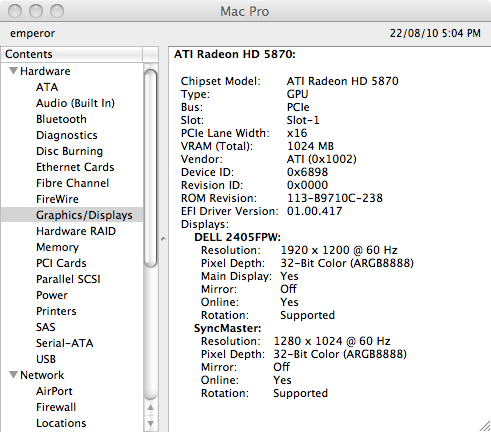Click the sidebar scroll up arrow
This screenshot has width=491, height=432.
click(x=151, y=407)
